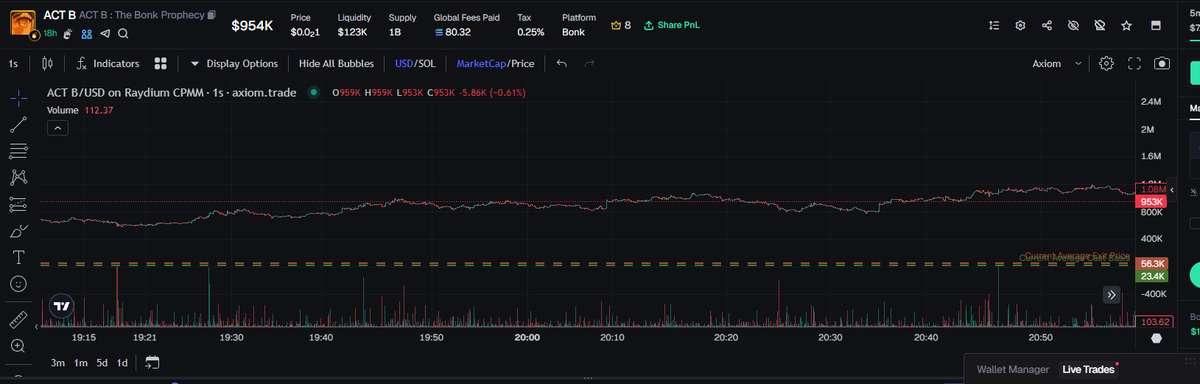This screenshot has height=384, width=1200.
Task: Collapse the indicator legend chevron
Action: tap(57, 128)
